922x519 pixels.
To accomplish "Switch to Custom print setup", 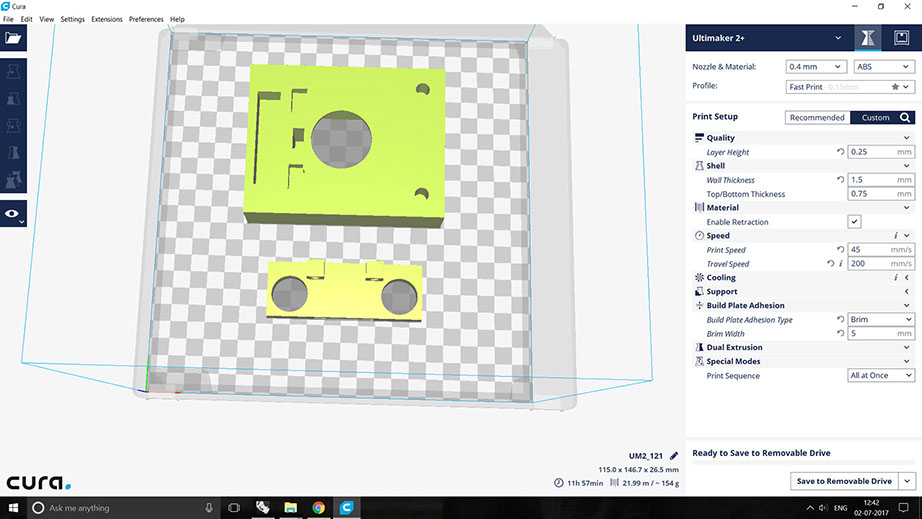I will tap(875, 118).
